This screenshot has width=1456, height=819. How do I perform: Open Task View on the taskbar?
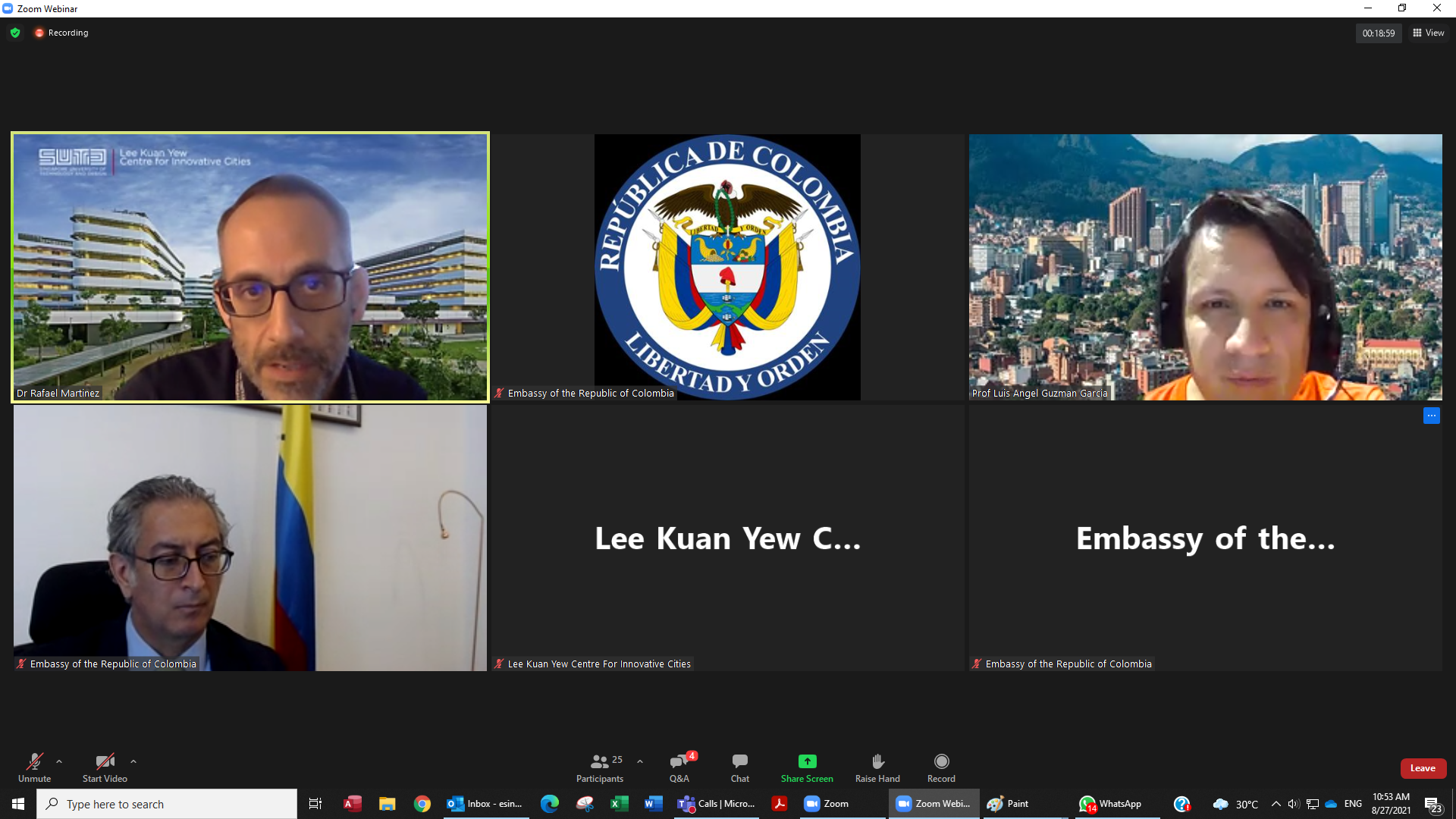315,804
